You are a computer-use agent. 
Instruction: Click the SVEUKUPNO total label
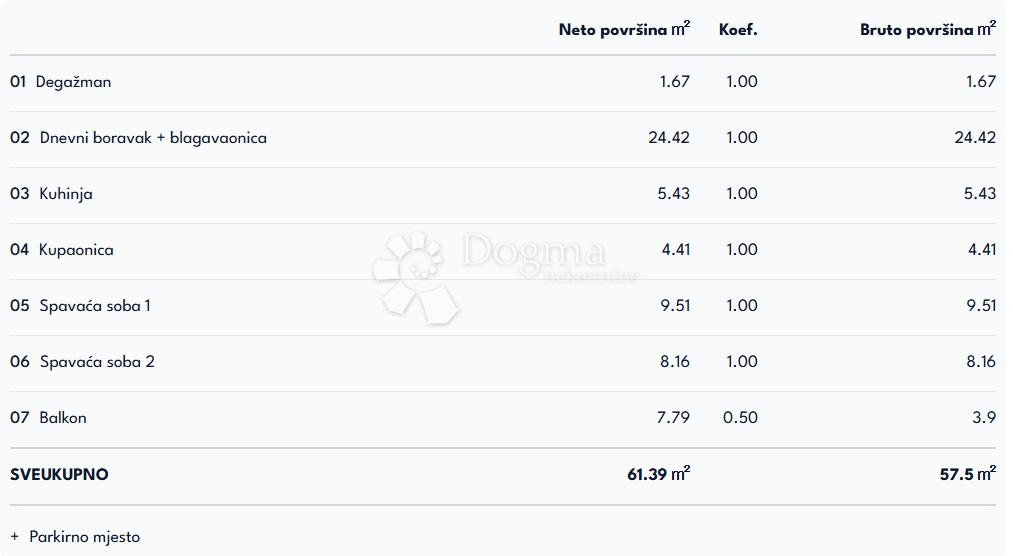[59, 475]
